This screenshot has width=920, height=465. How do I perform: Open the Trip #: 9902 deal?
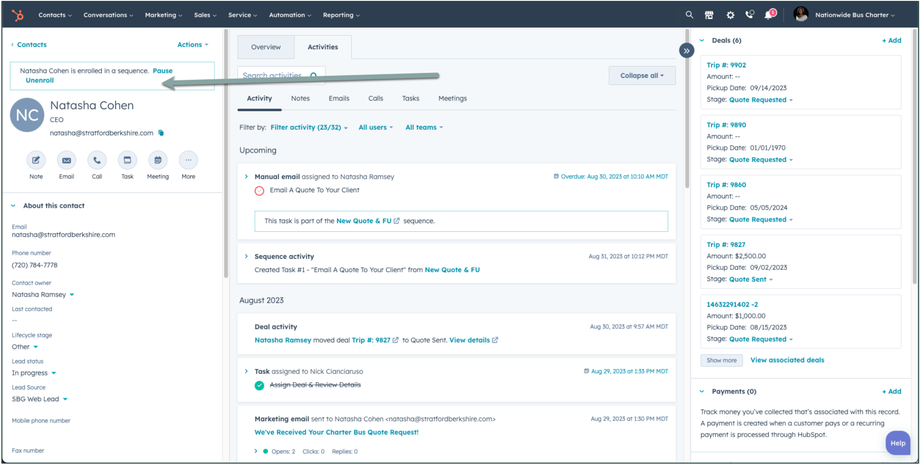726,65
